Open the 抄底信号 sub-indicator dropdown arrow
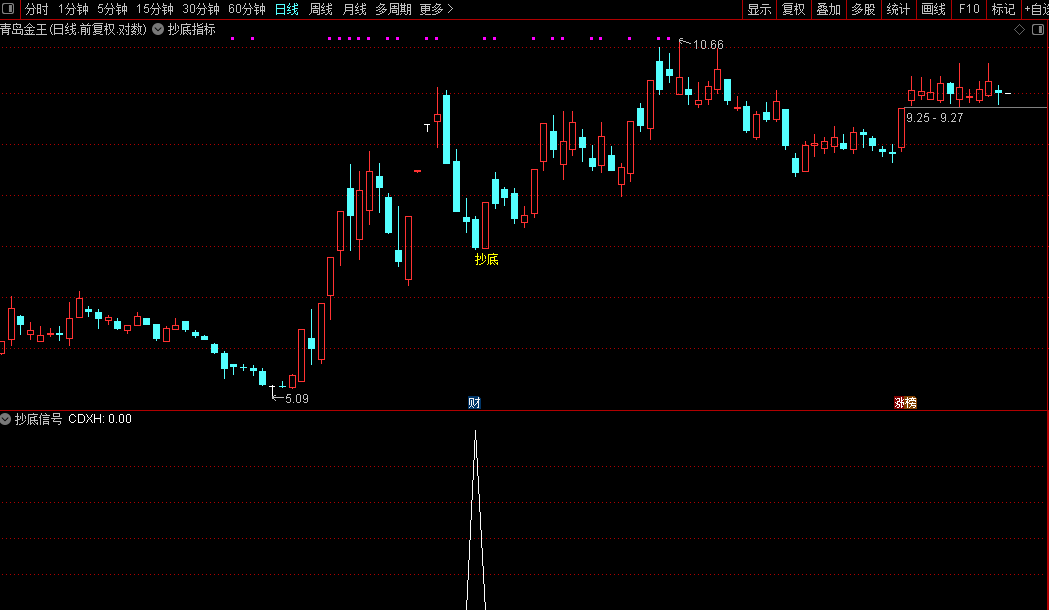This screenshot has height=610, width=1049. (5, 419)
